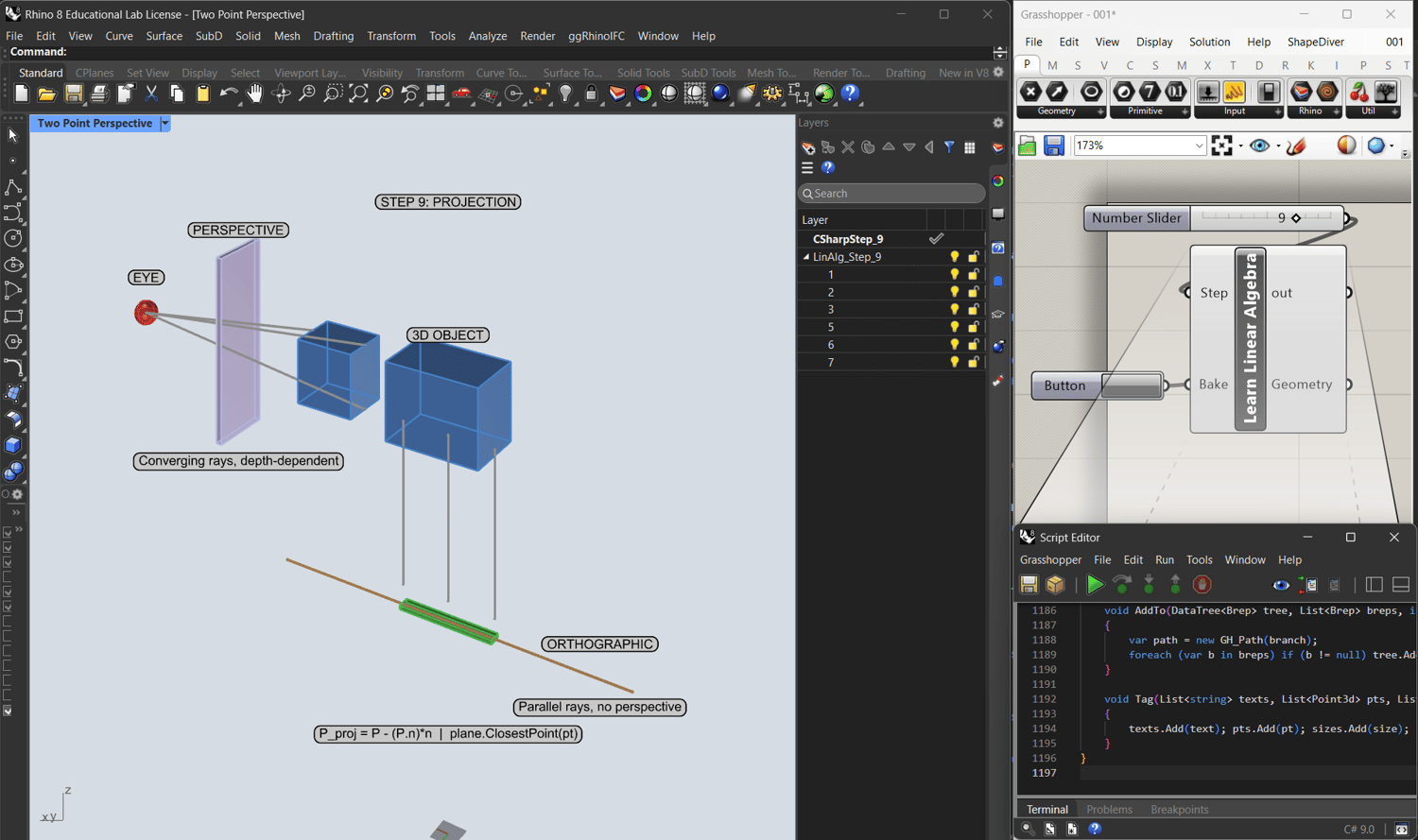This screenshot has height=840, width=1418.
Task: Click the Pan hand tool in toolbar
Action: click(x=254, y=94)
